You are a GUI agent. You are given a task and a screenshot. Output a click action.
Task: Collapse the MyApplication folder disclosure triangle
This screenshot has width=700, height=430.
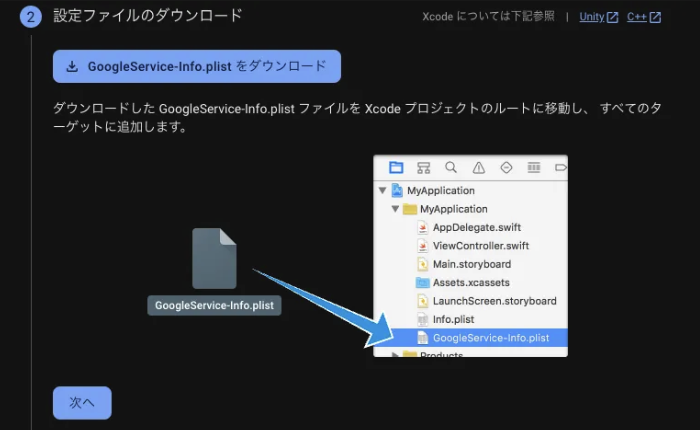click(x=395, y=209)
